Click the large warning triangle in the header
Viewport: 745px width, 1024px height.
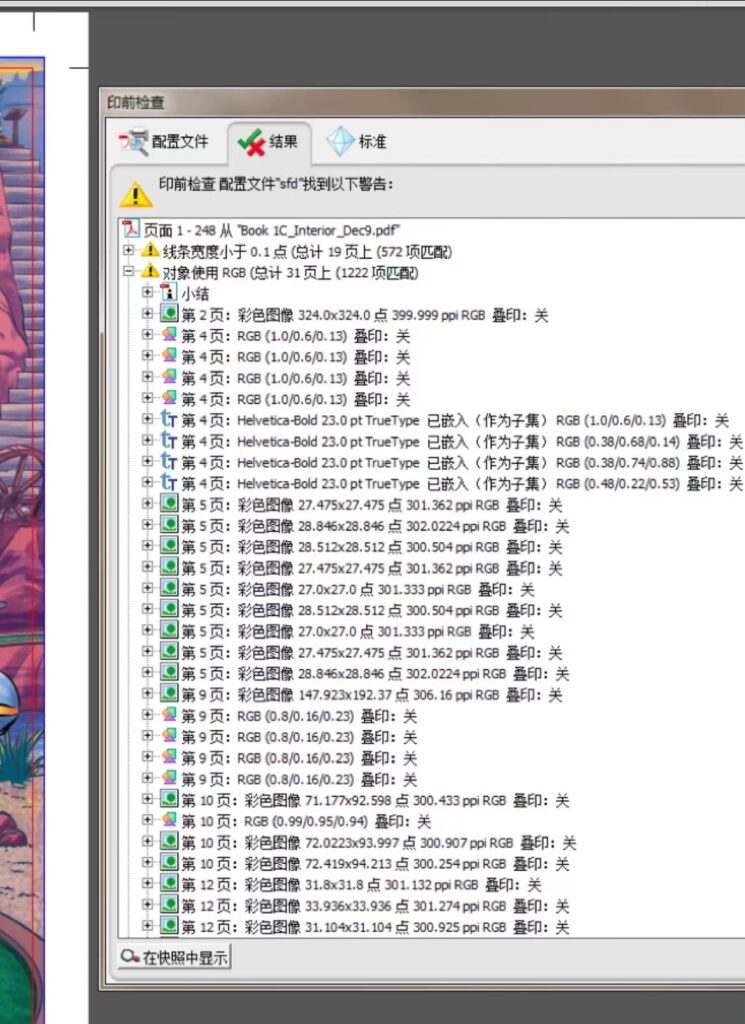[136, 192]
